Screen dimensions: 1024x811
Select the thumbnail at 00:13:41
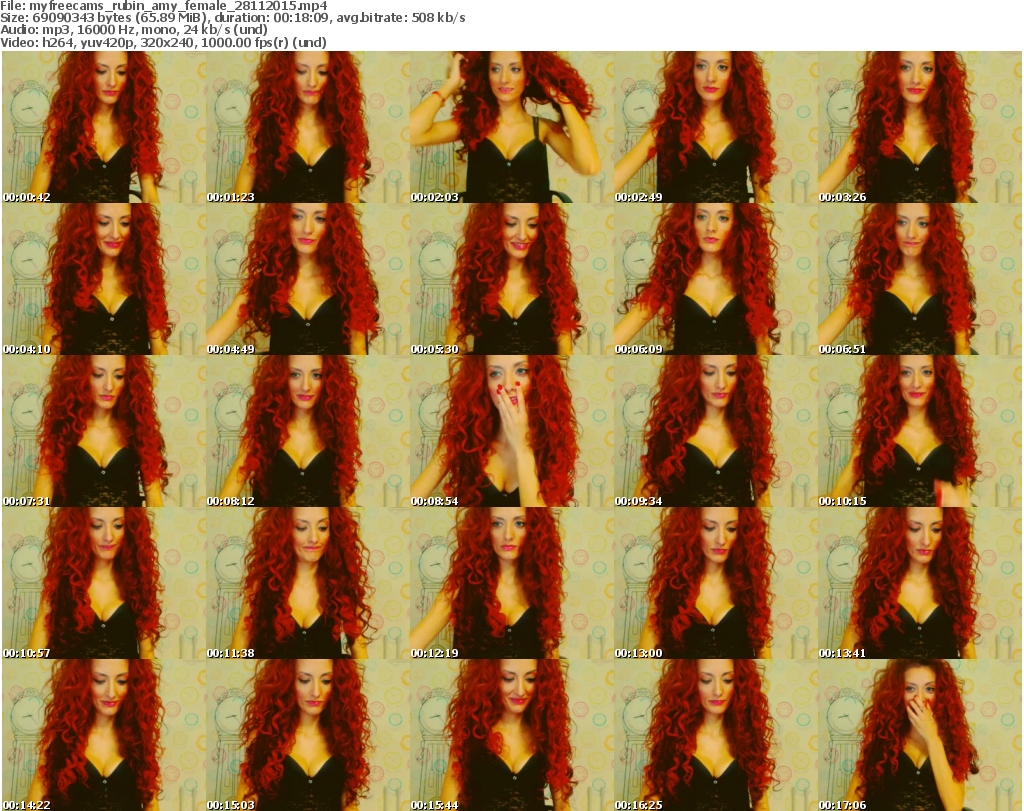[x=920, y=583]
